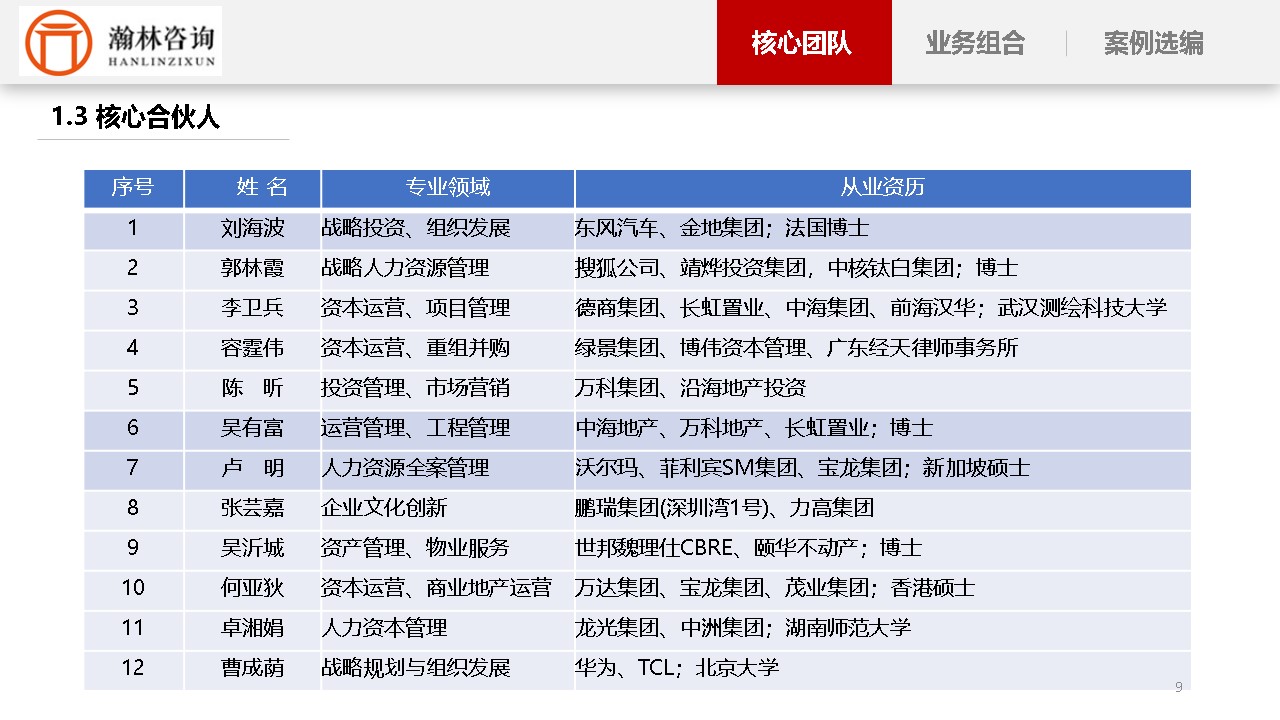The height and width of the screenshot is (720, 1280).
Task: Select the name 吴有富
Action: pyautogui.click(x=252, y=428)
